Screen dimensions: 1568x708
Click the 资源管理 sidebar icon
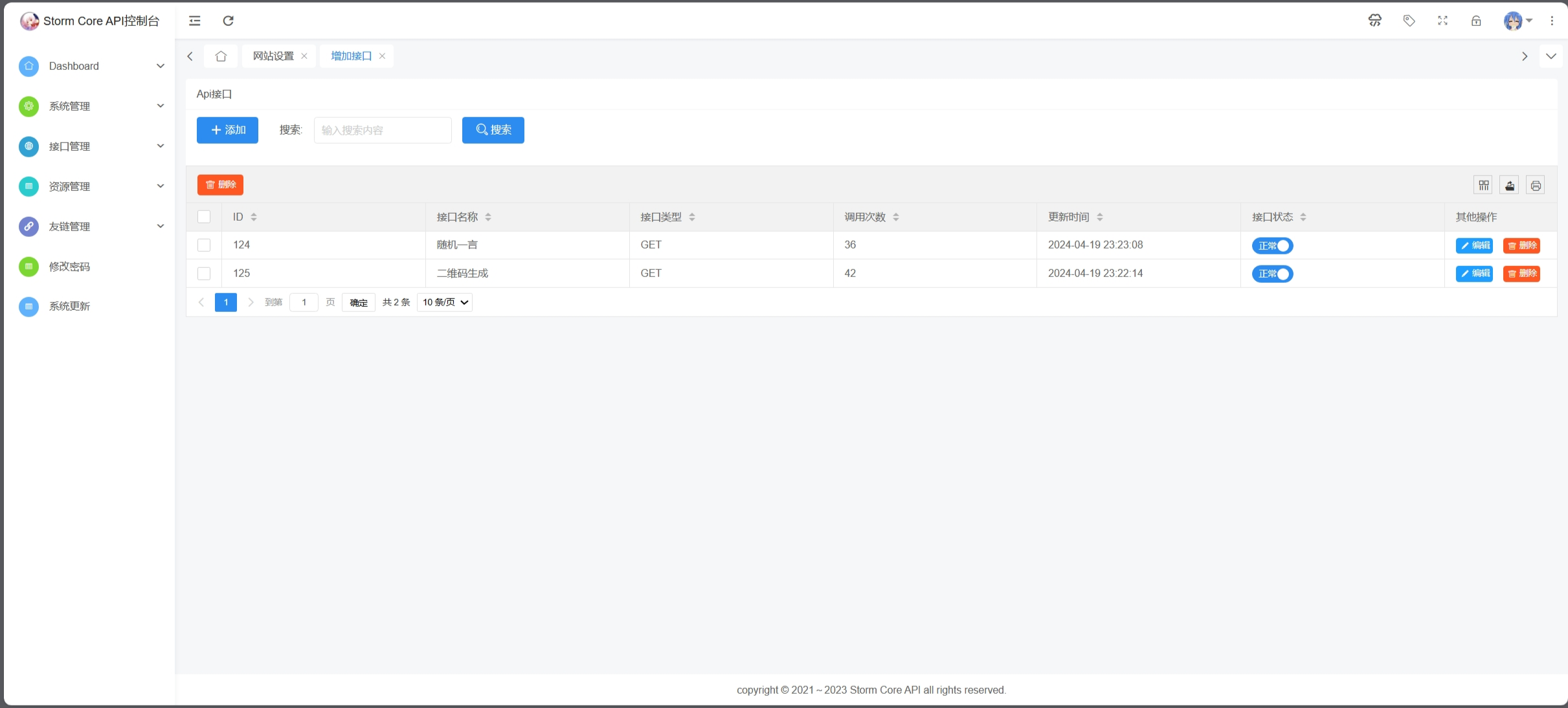(28, 186)
